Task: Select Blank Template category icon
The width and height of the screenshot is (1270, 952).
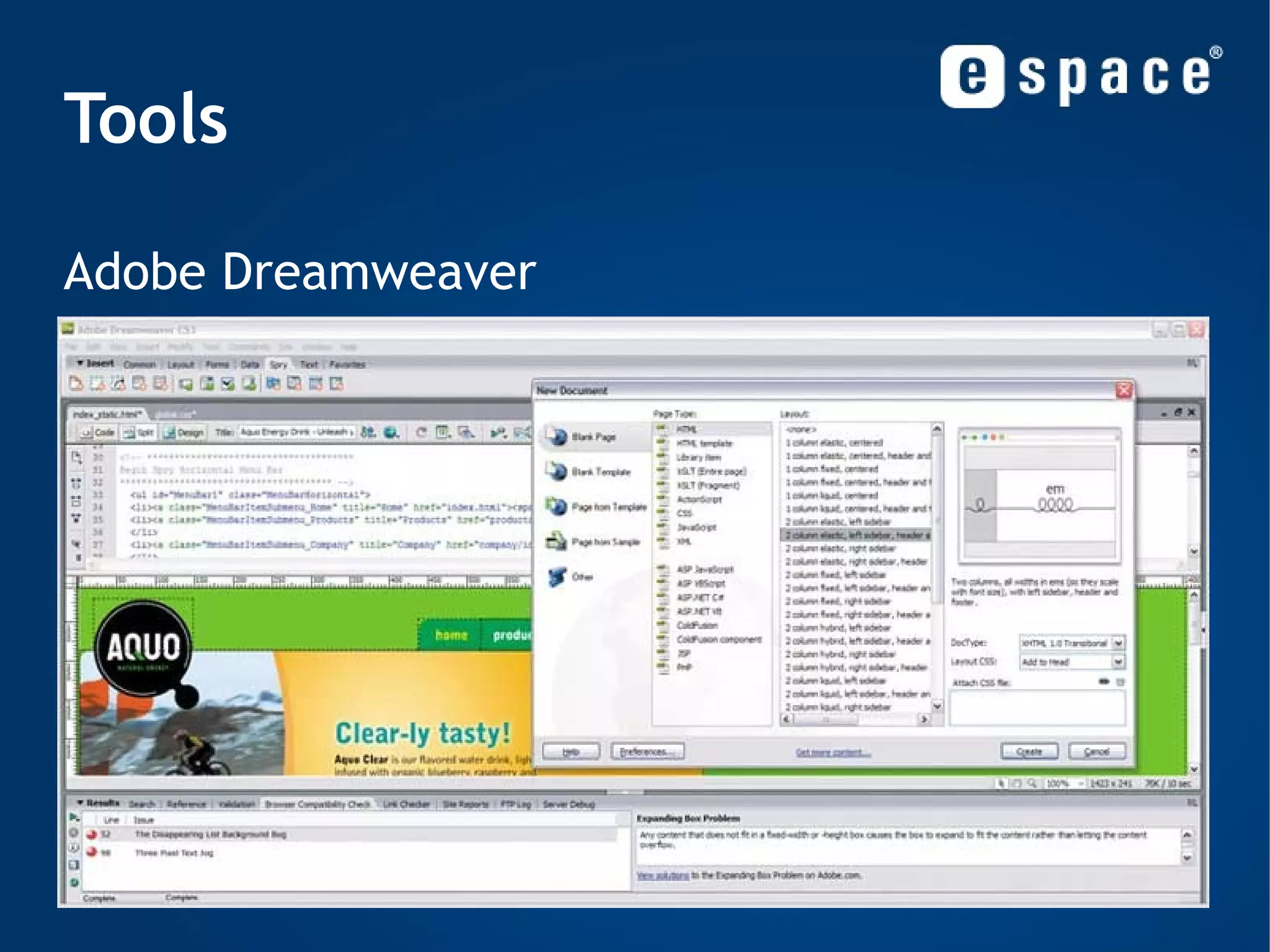Action: click(x=557, y=472)
